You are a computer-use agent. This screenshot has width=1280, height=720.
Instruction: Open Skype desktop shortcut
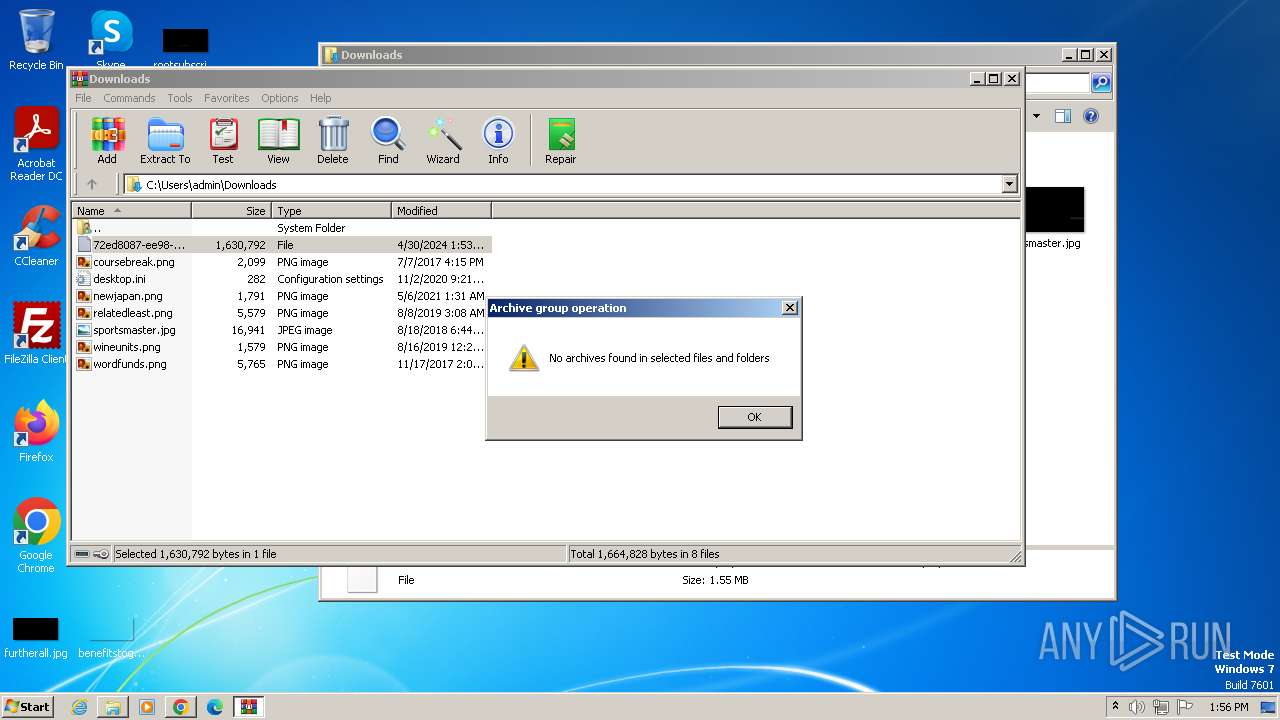[110, 40]
